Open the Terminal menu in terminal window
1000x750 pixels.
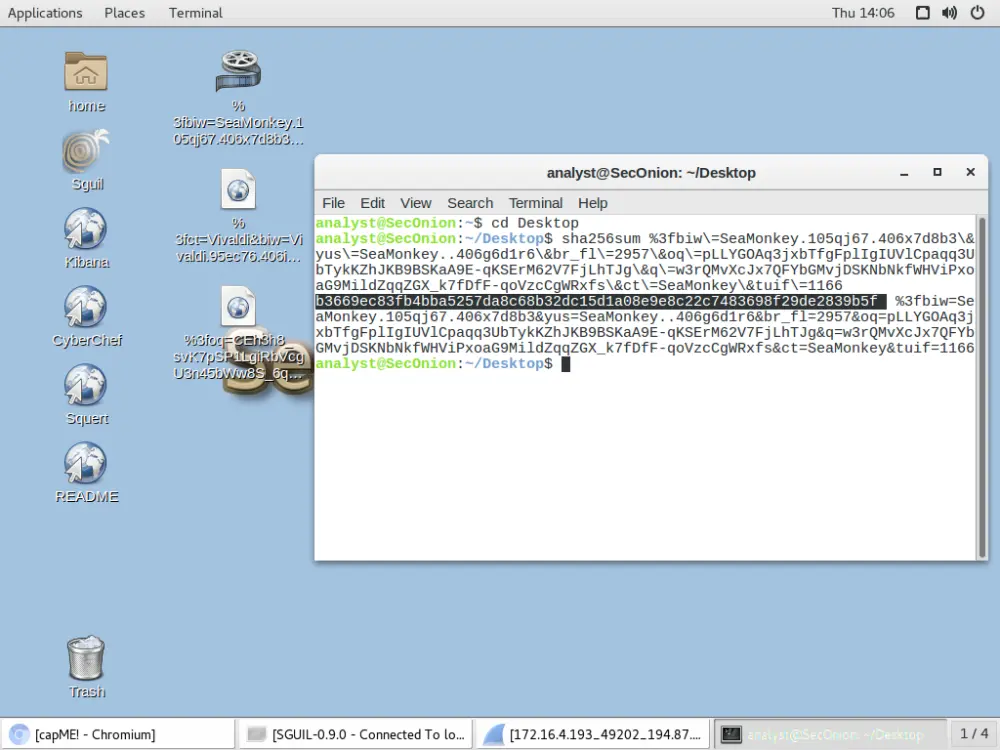[x=535, y=203]
